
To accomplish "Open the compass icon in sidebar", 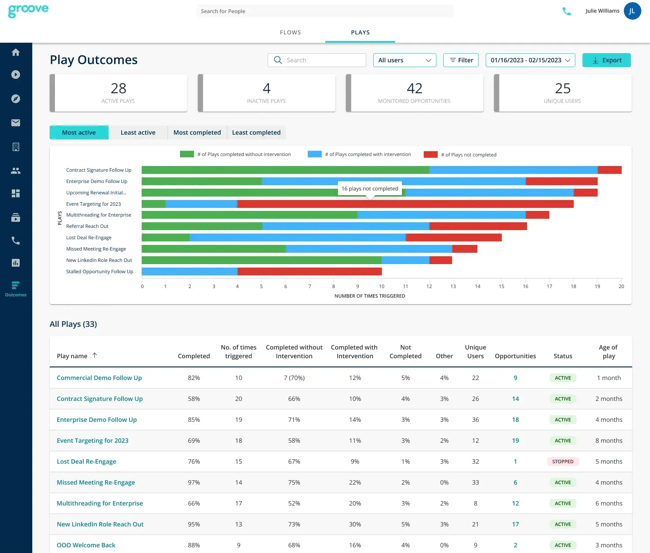I will click(x=16, y=99).
